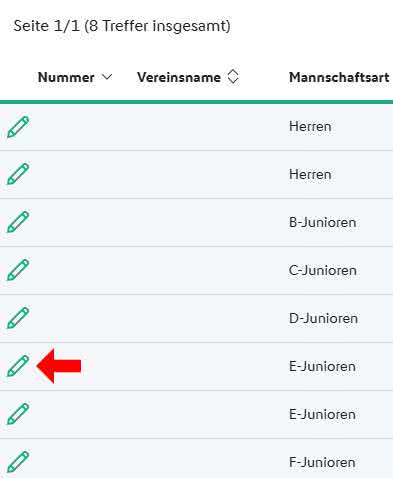The height and width of the screenshot is (478, 393).
Task: Select the C-Junioren table cell
Action: (323, 270)
